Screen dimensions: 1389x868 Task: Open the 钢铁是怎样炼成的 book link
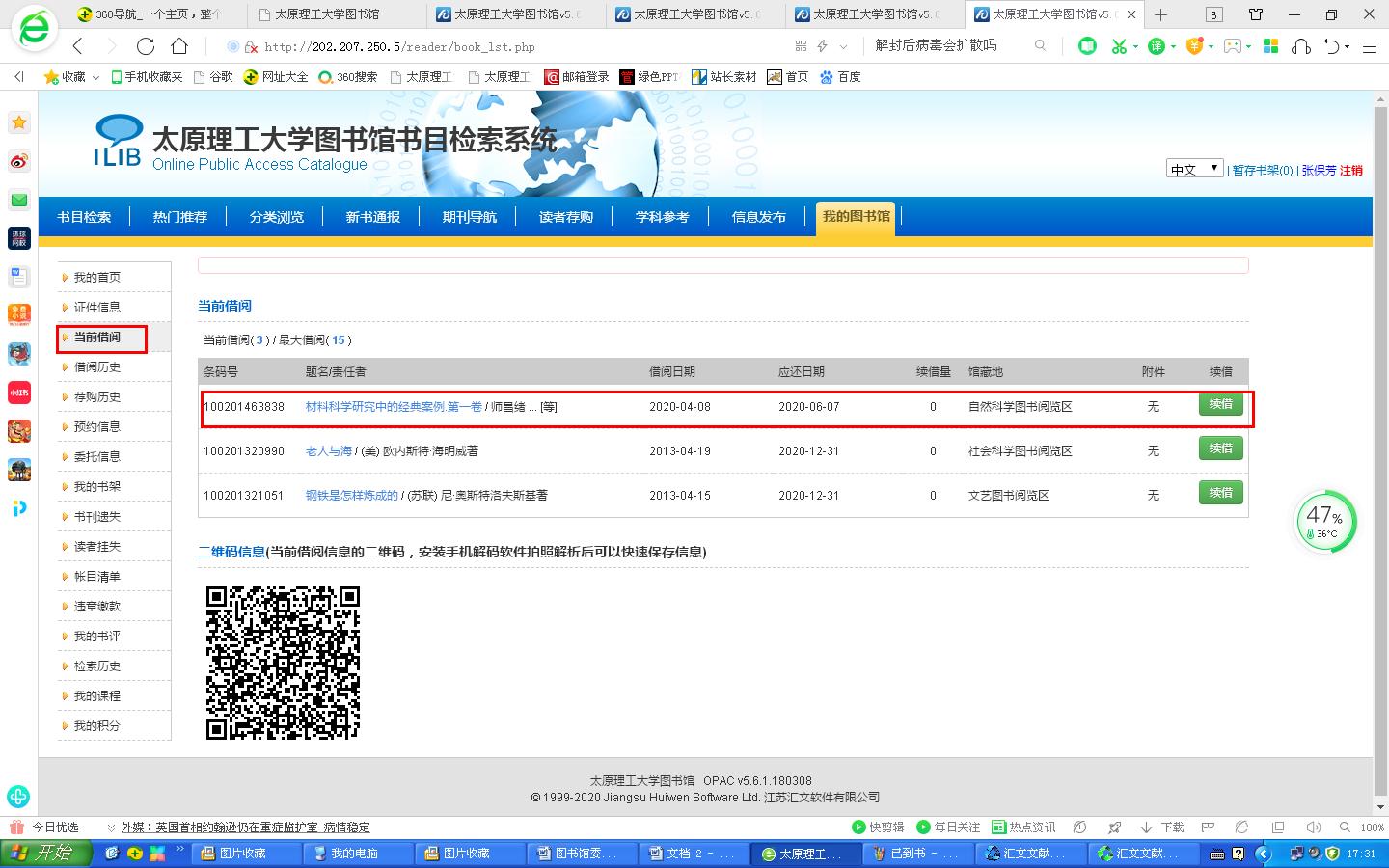point(351,496)
